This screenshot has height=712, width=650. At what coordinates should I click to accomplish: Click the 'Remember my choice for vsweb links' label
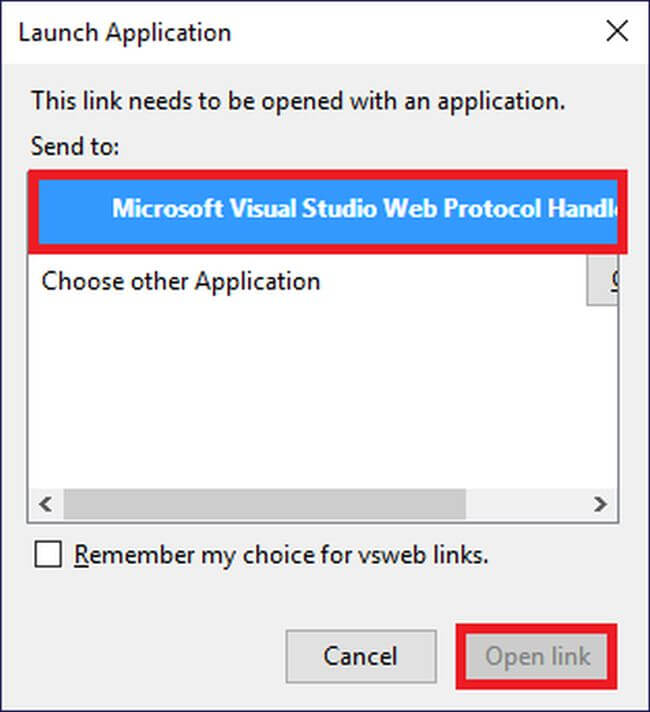(x=282, y=555)
